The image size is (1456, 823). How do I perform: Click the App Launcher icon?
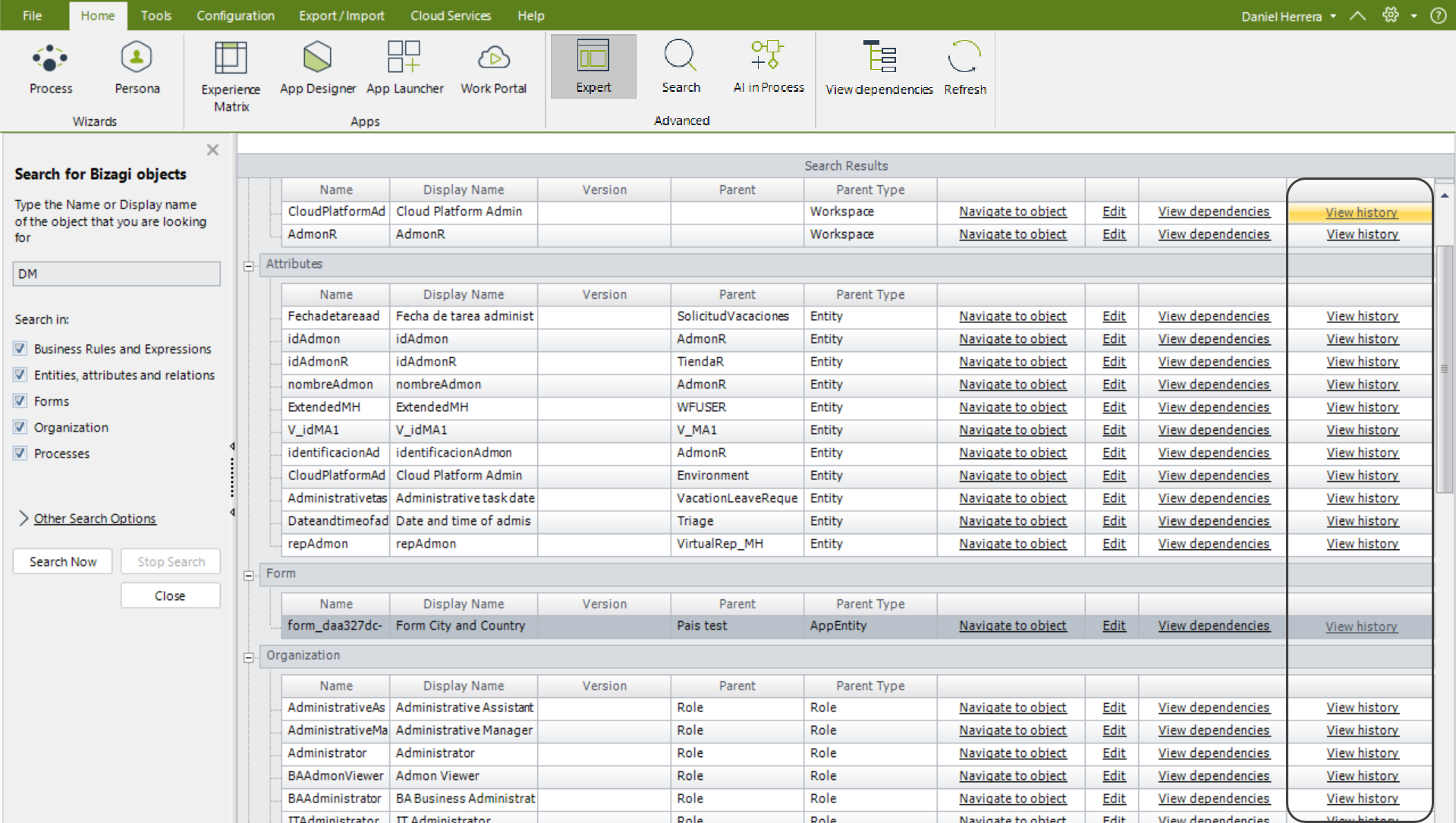[404, 68]
